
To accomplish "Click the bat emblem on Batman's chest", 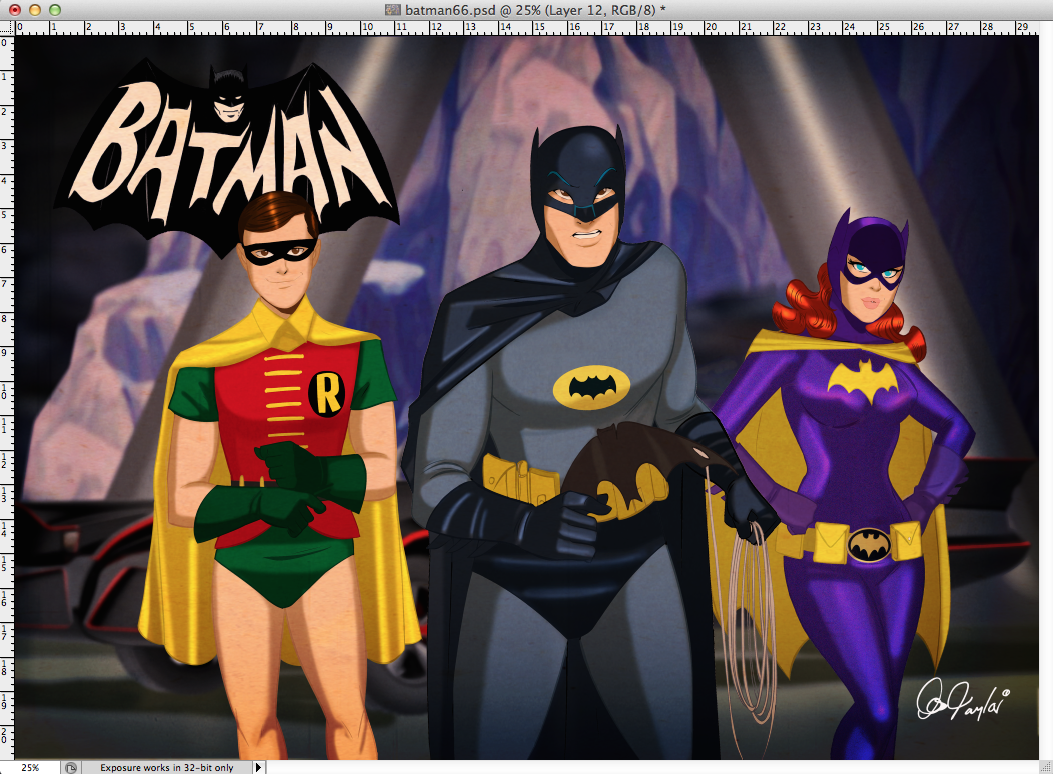I will pos(592,386).
